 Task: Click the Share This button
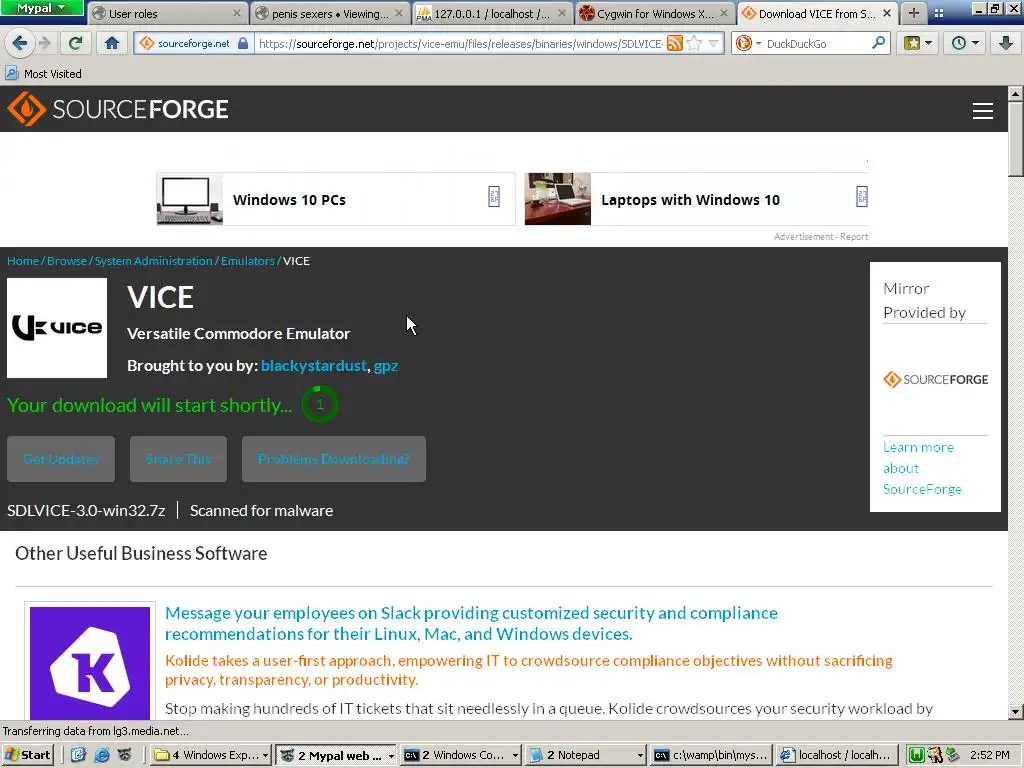178,459
